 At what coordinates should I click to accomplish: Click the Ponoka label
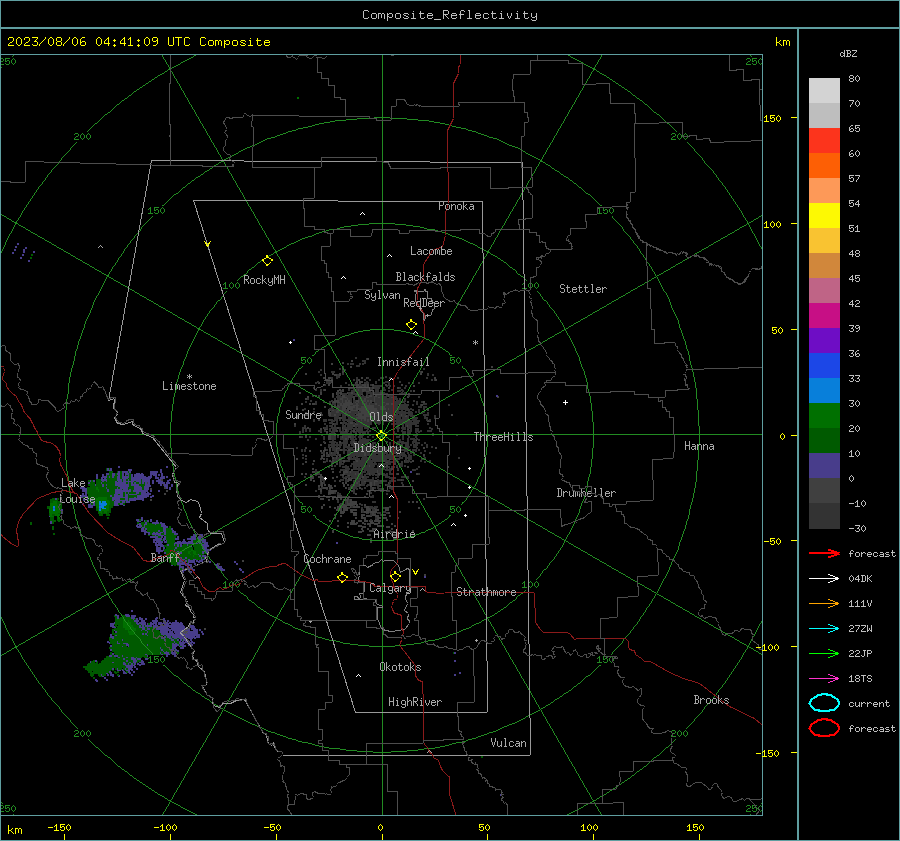[456, 206]
